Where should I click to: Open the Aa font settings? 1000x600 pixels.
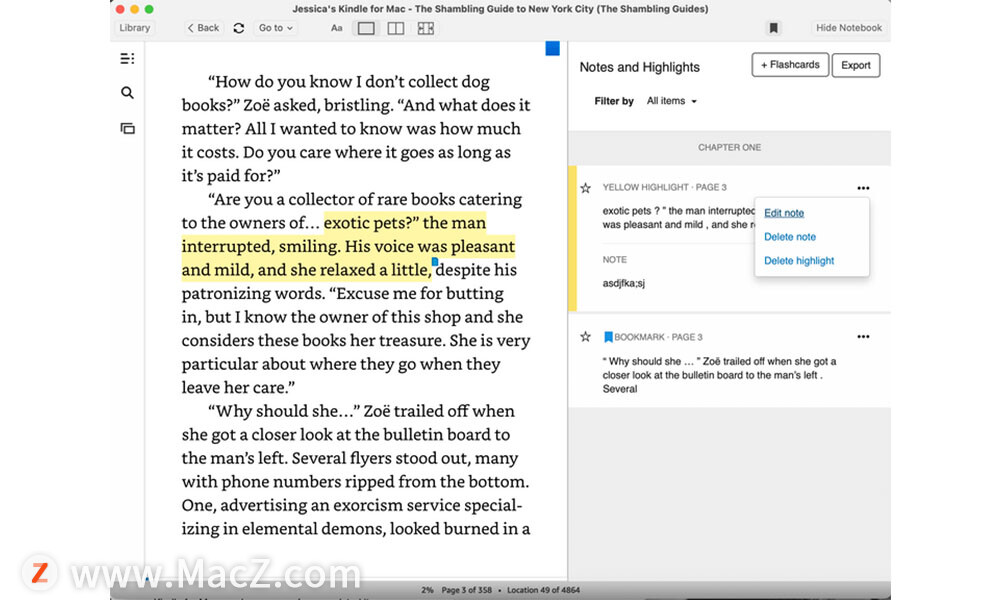[x=337, y=28]
